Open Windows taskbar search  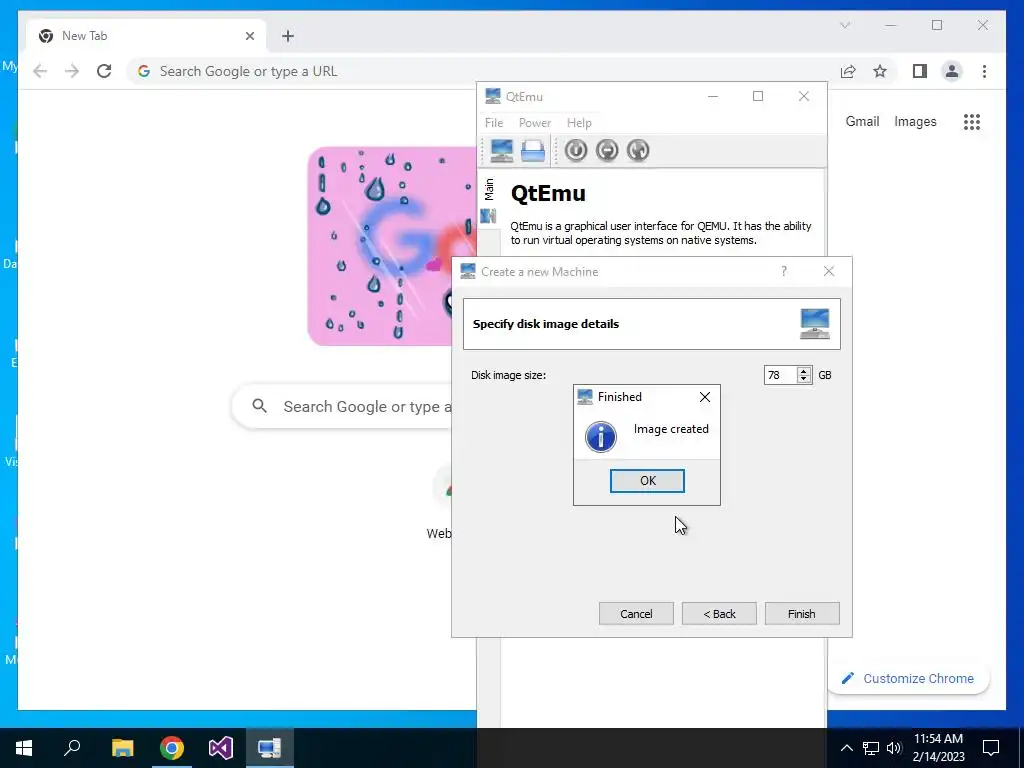pos(72,748)
